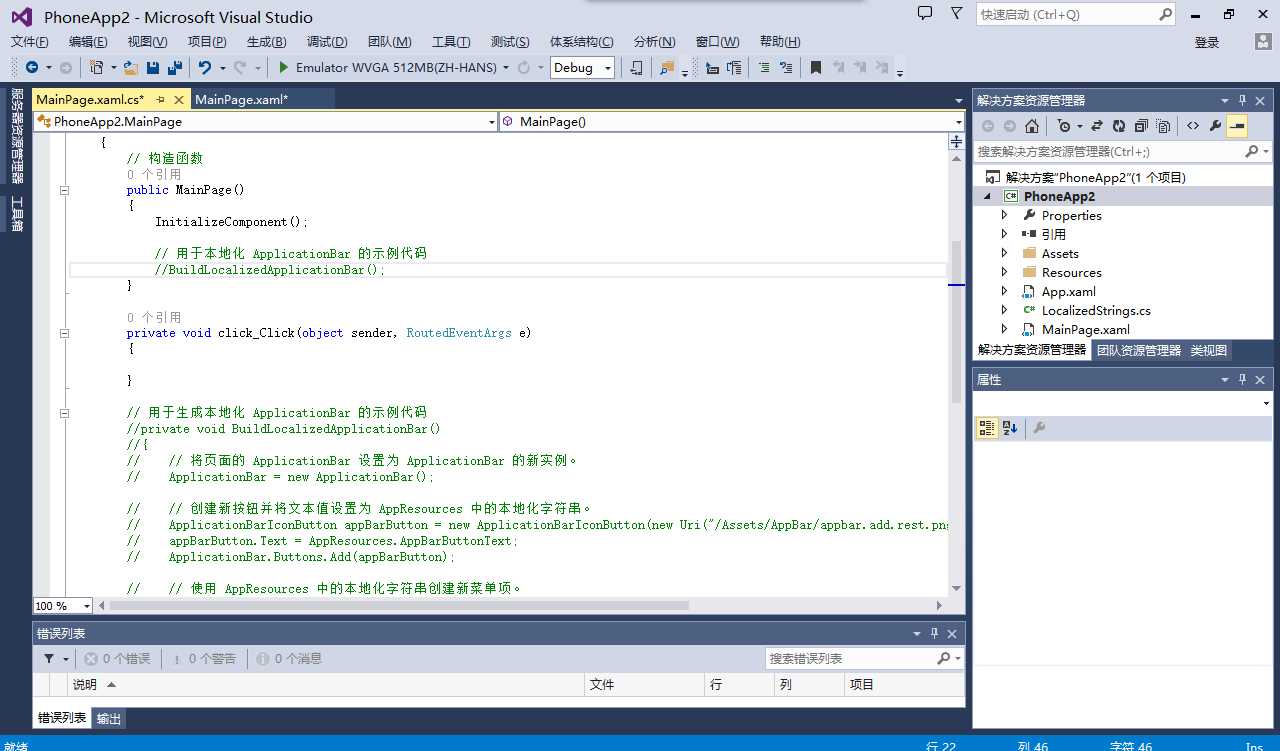1280x751 pixels.
Task: Collapse All in Solution Explorer toolbar
Action: (x=1141, y=126)
